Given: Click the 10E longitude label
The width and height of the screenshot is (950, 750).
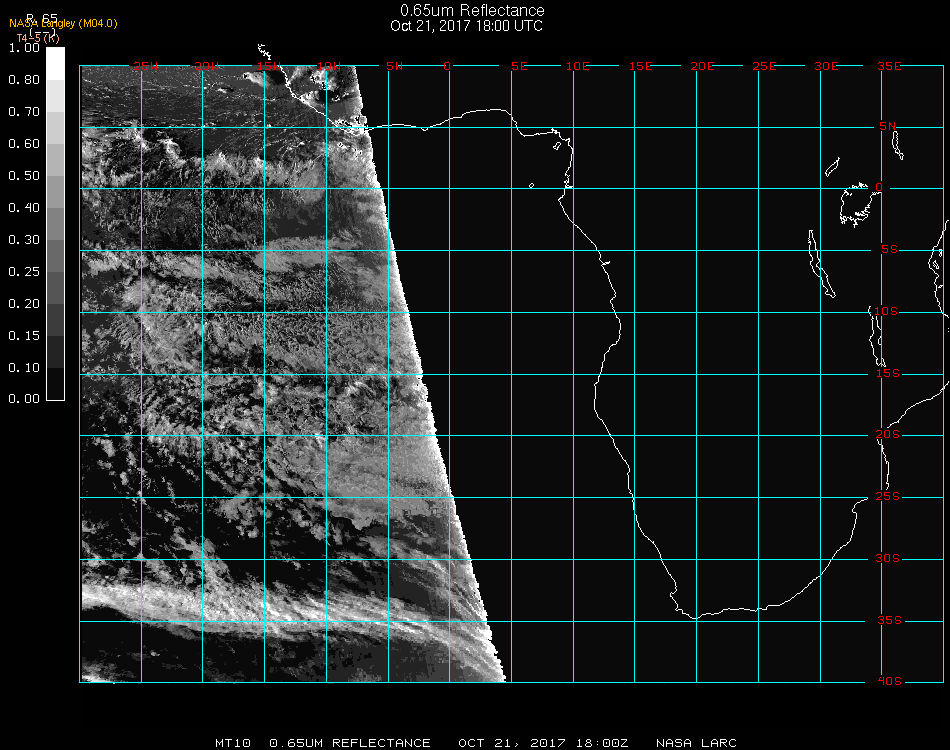Looking at the screenshot, I should tap(577, 66).
